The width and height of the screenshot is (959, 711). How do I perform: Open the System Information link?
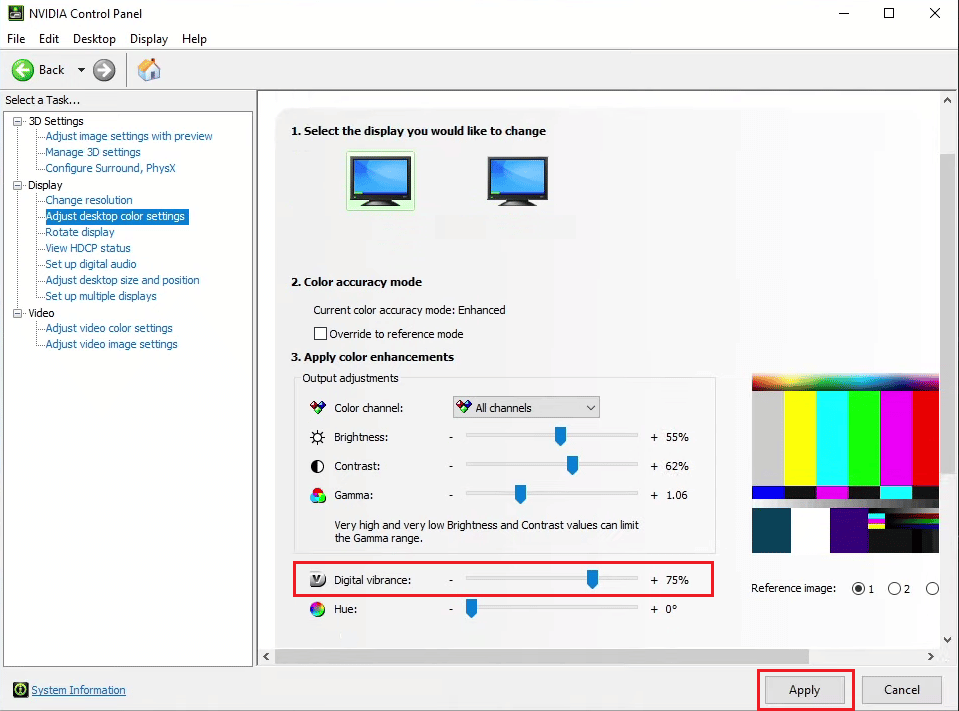(78, 690)
